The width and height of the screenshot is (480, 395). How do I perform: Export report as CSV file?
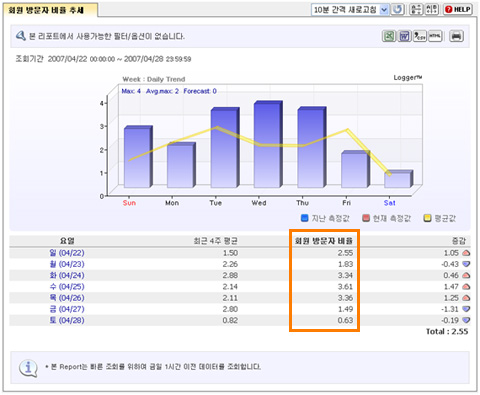click(420, 36)
